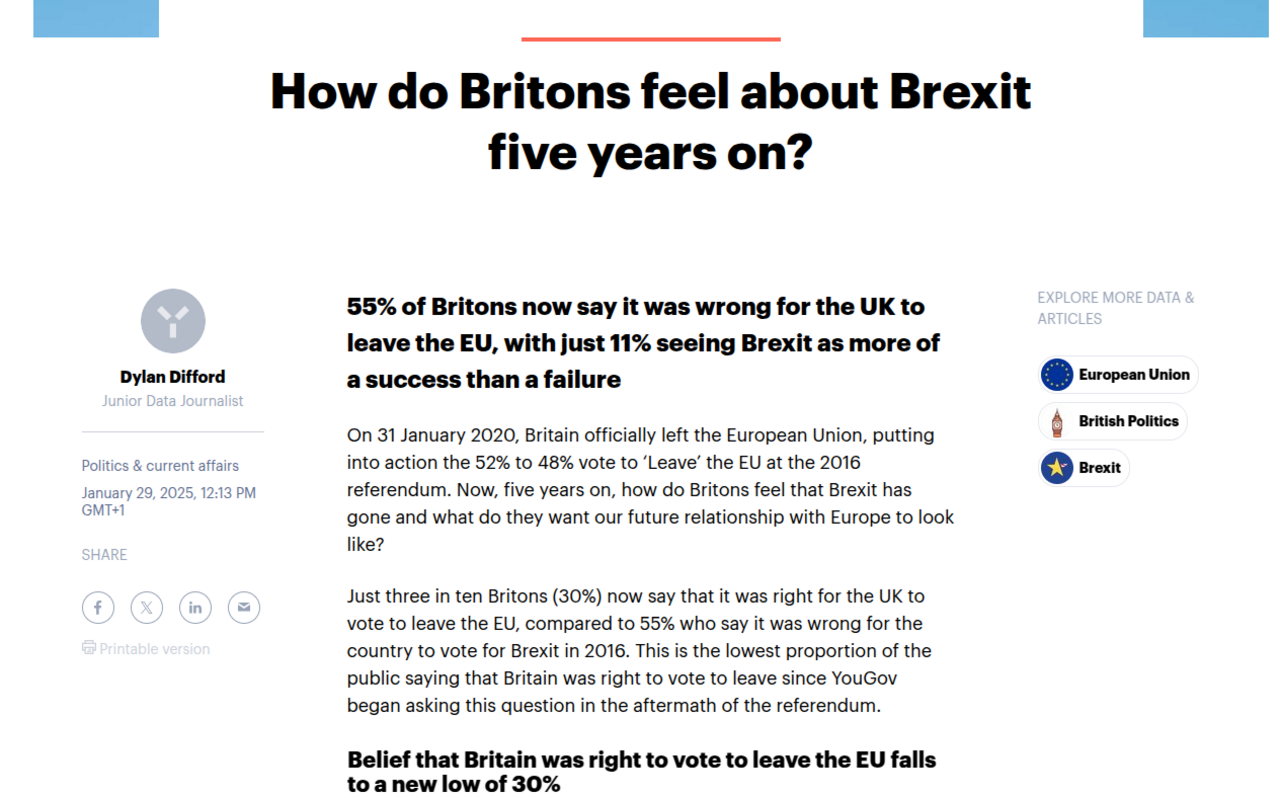Viewport: 1280px width, 798px height.
Task: Click the blue block at top right
Action: pyautogui.click(x=1205, y=18)
